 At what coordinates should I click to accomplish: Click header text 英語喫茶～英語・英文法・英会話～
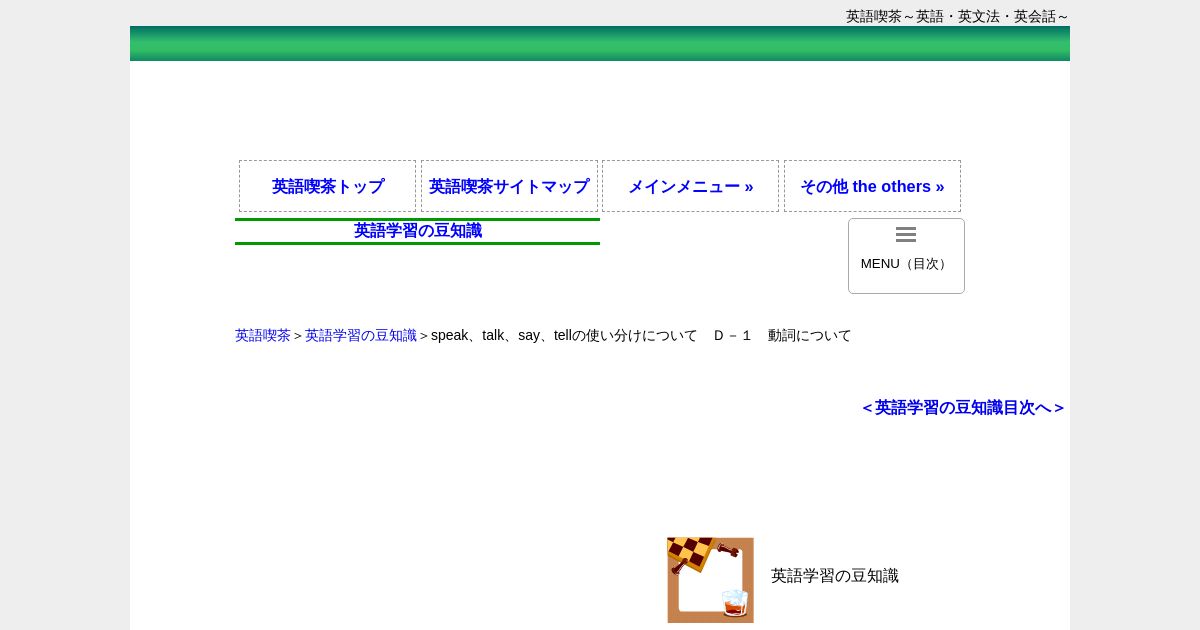(x=957, y=16)
